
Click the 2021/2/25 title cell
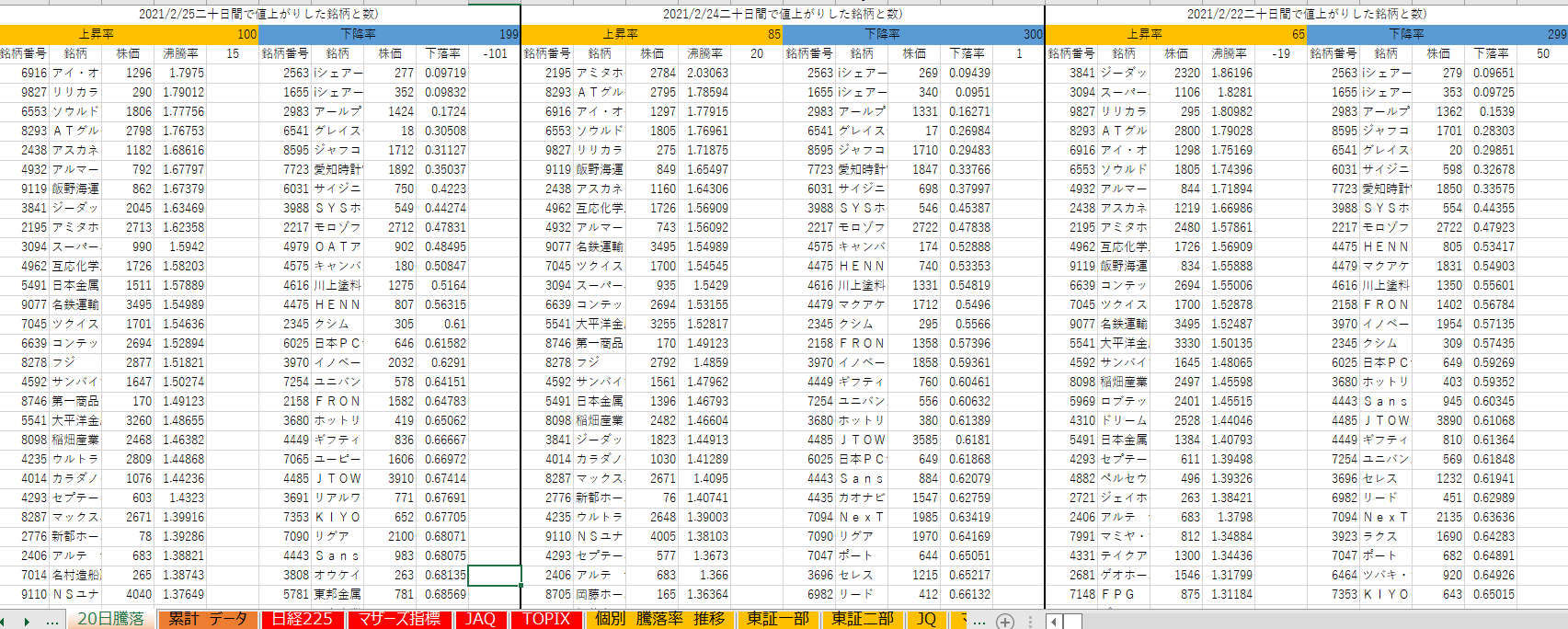258,14
